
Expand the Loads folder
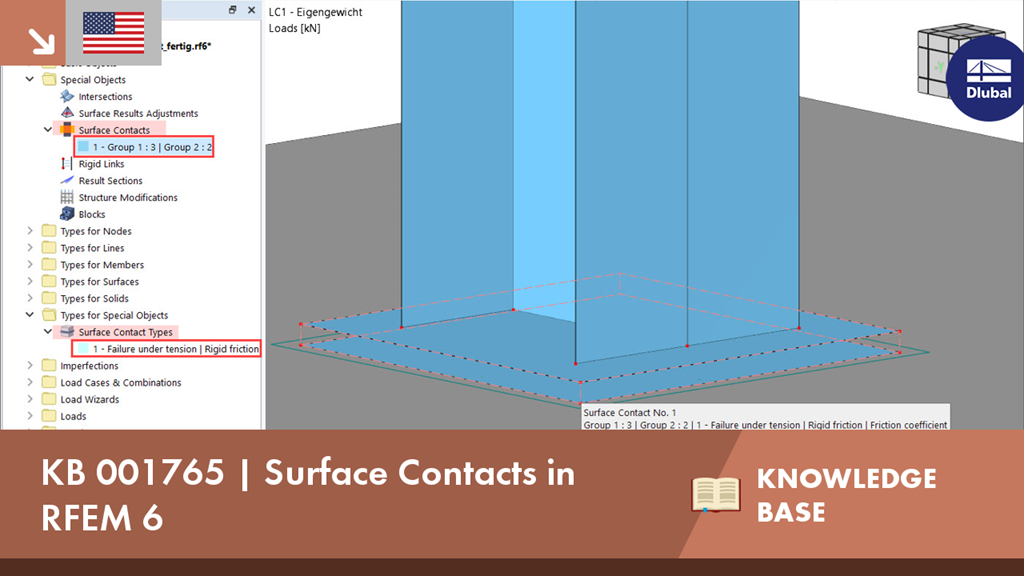(x=29, y=416)
